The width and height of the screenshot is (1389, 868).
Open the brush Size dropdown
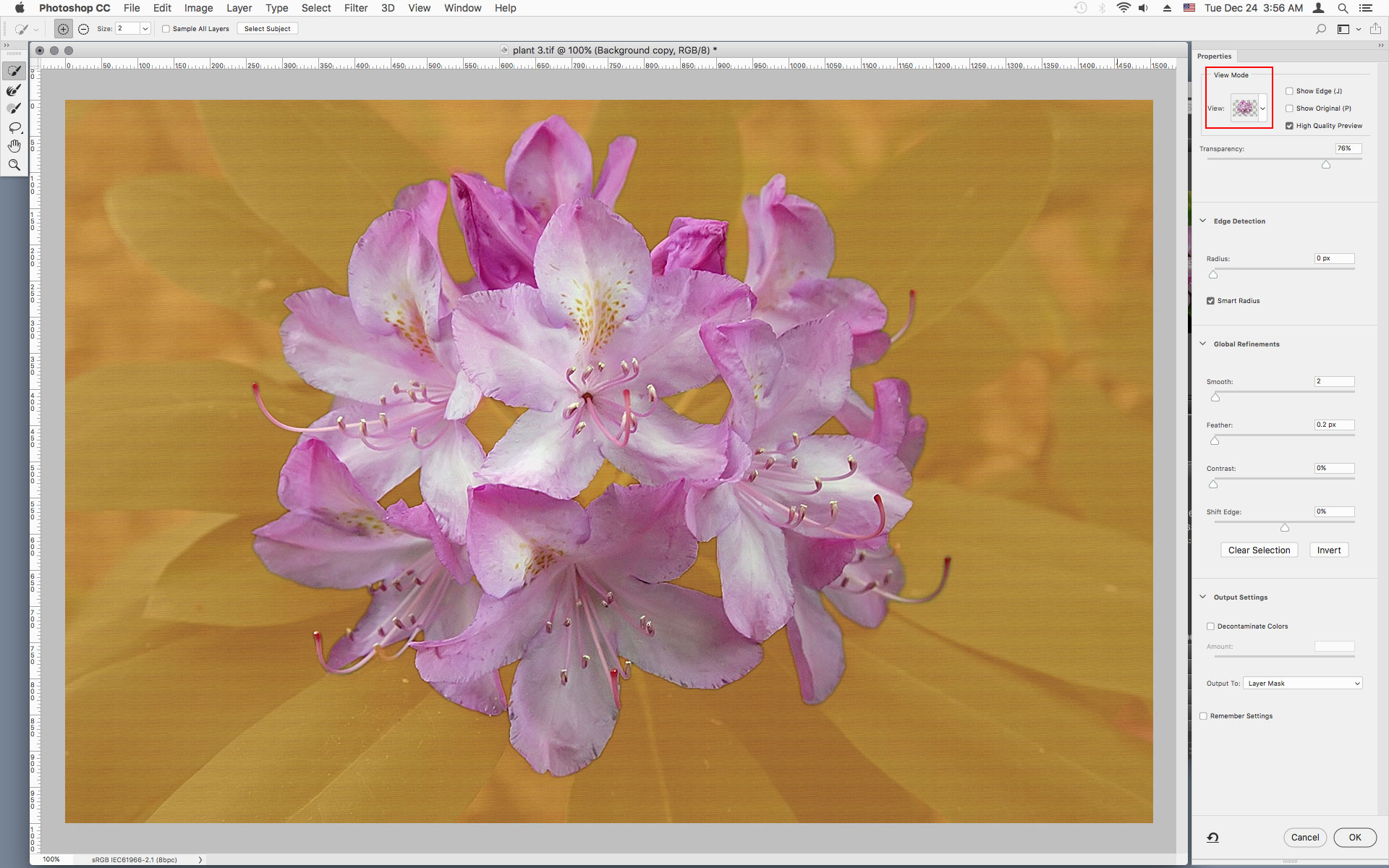(x=145, y=28)
